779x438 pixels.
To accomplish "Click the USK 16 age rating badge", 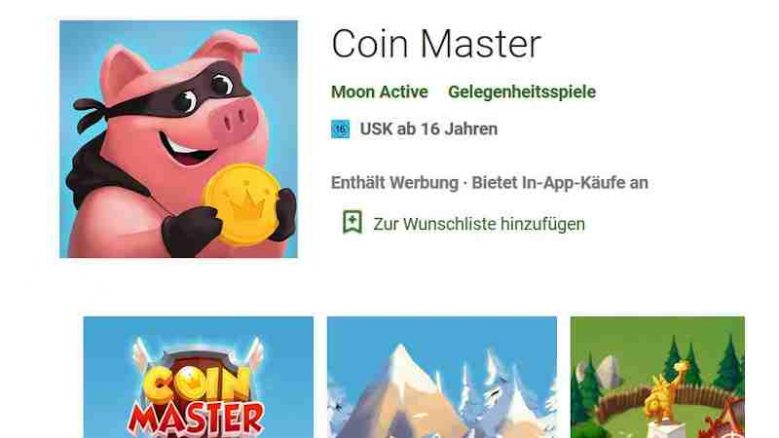I will [340, 129].
